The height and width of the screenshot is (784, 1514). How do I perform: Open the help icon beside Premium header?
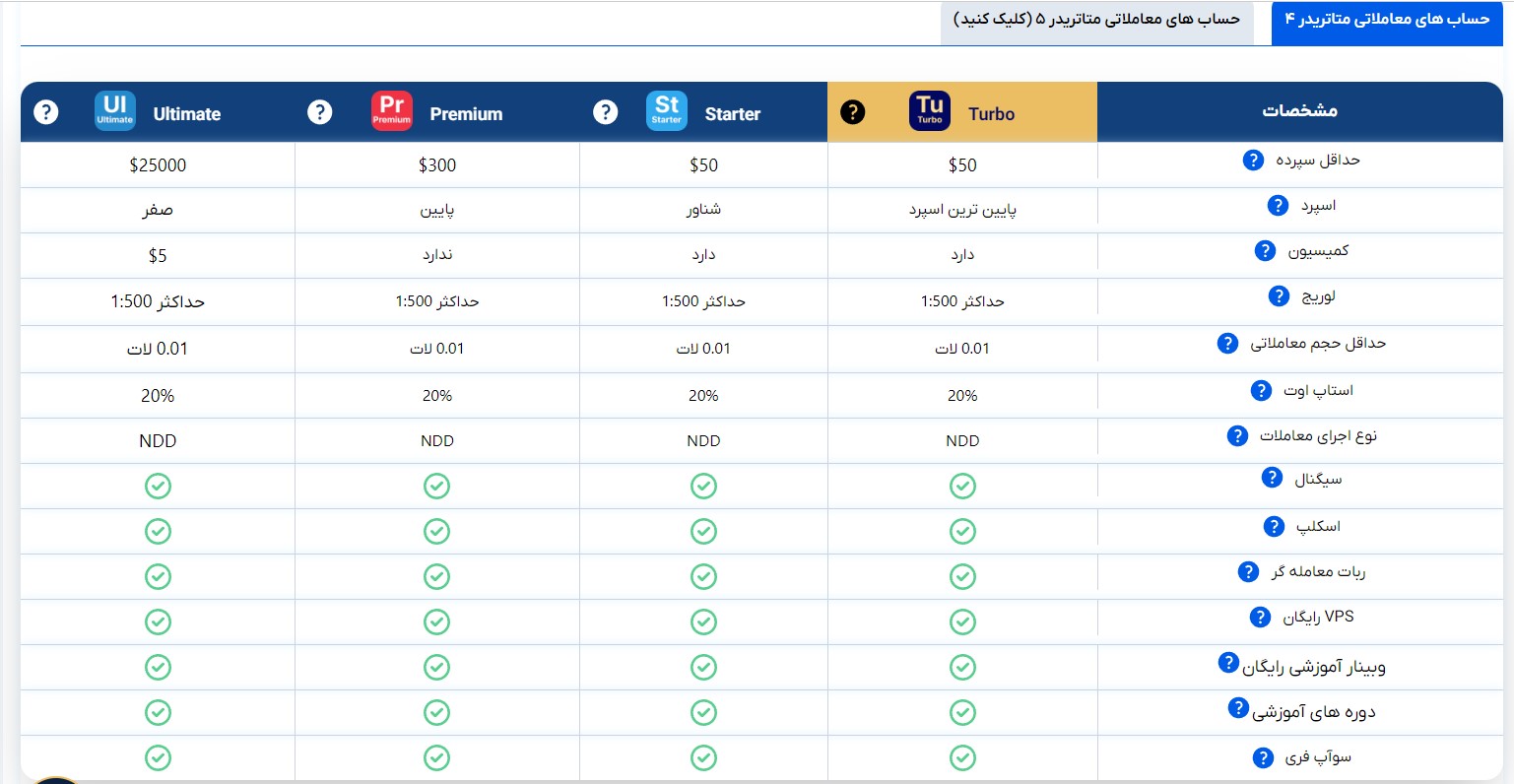[319, 112]
